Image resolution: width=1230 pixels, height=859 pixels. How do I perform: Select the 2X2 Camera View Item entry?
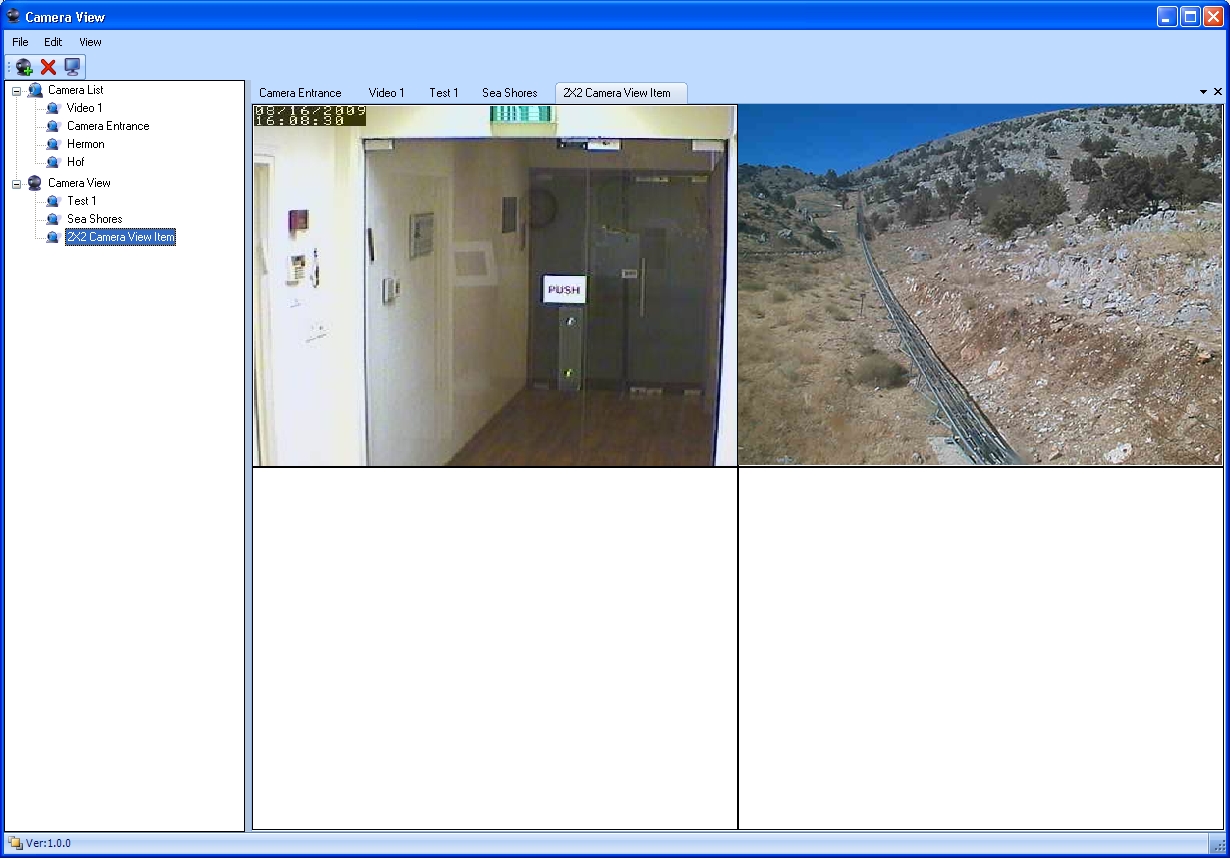pos(120,237)
